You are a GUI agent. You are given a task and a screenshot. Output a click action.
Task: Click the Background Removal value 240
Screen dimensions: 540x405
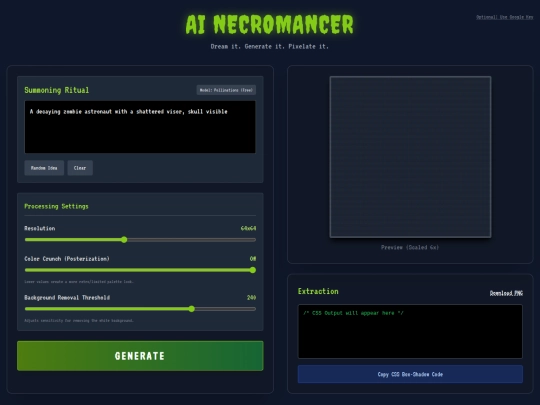[x=251, y=297]
